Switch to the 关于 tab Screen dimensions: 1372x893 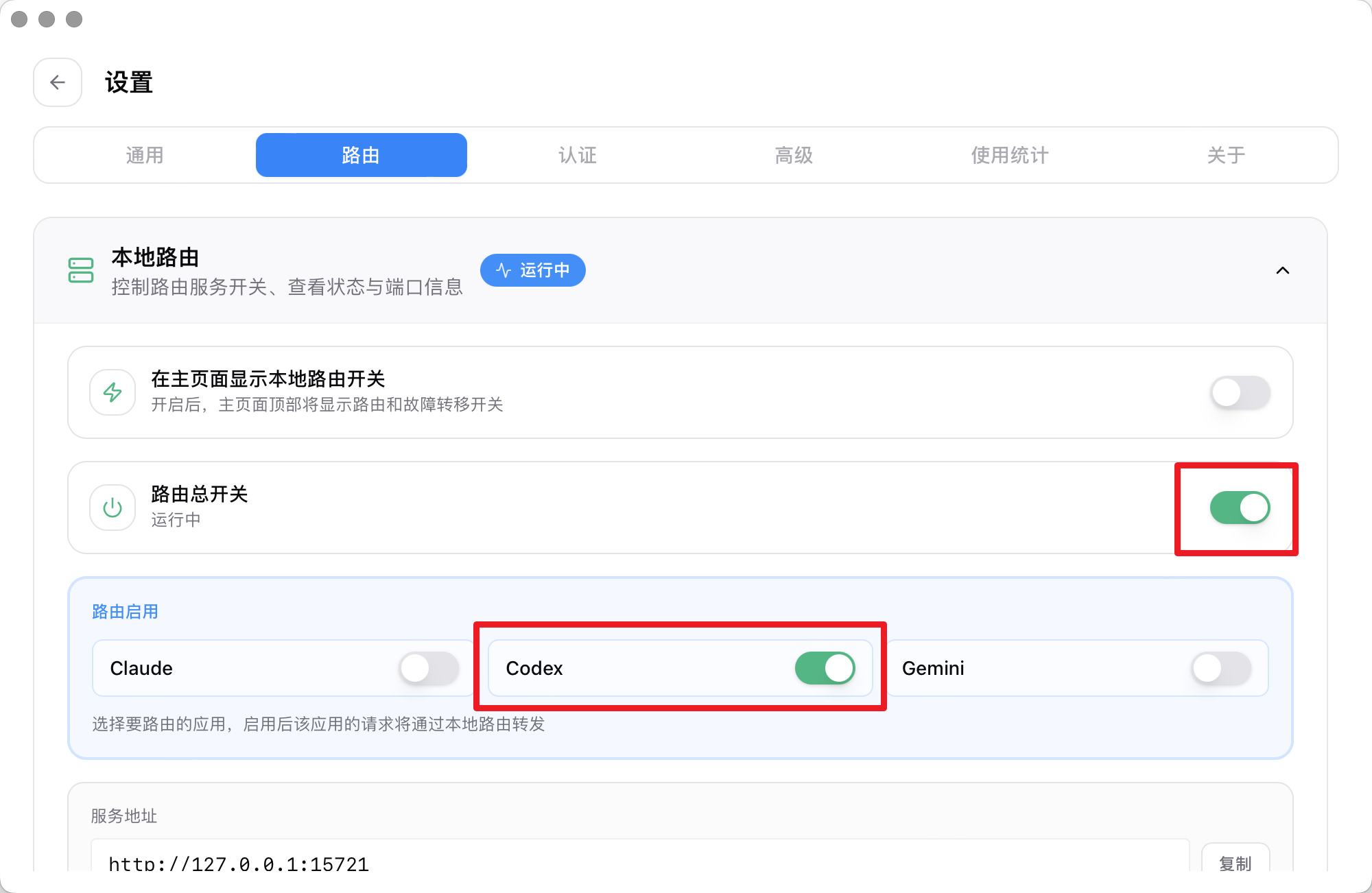point(1226,155)
